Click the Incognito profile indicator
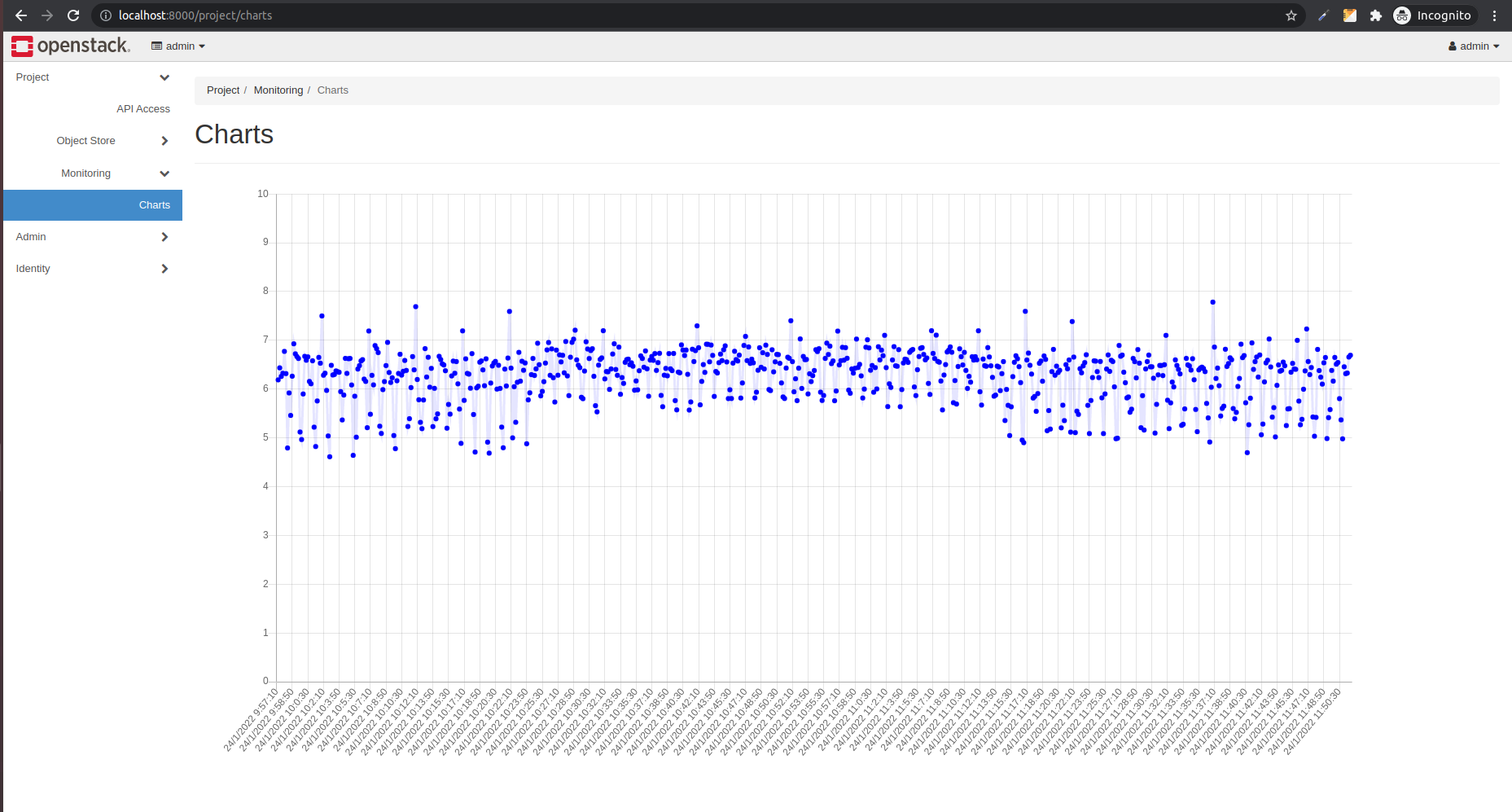Viewport: 1512px width, 812px height. pos(1435,15)
